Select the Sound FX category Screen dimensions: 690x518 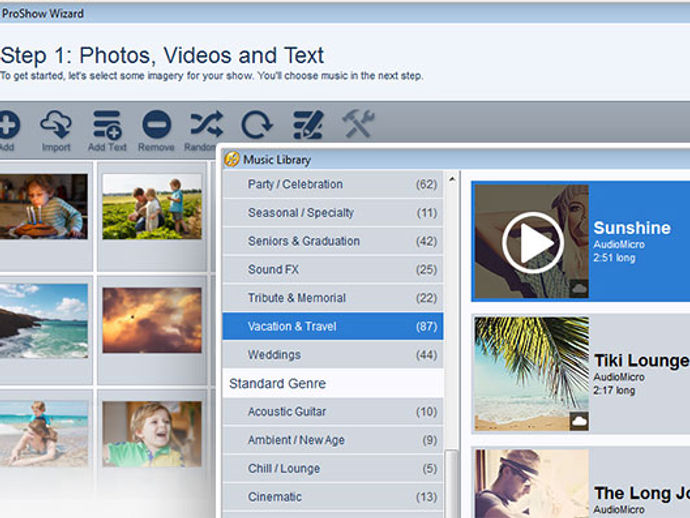[333, 269]
